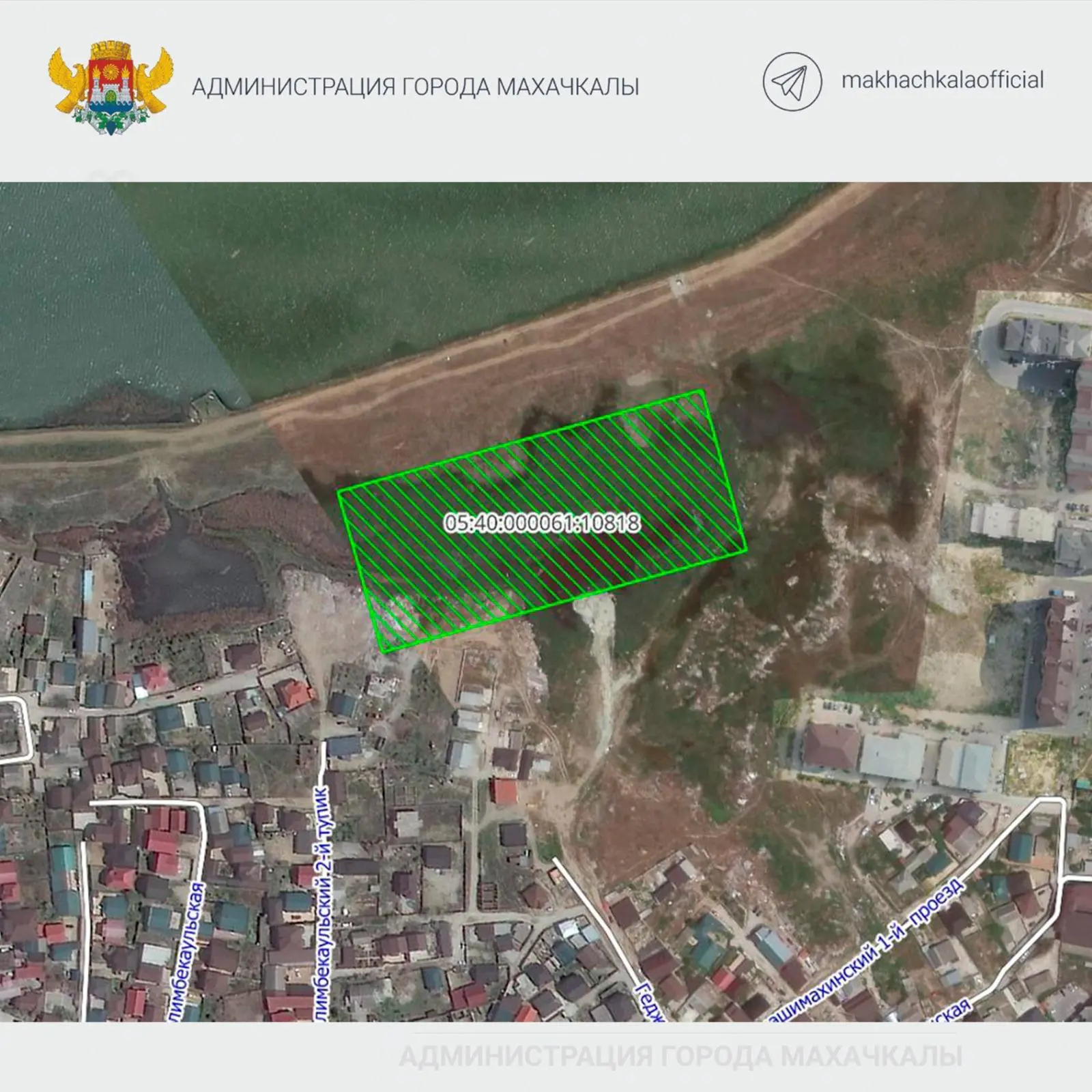
Task: Select the cadastral number label 05:40:000061:10818
Action: point(543,523)
